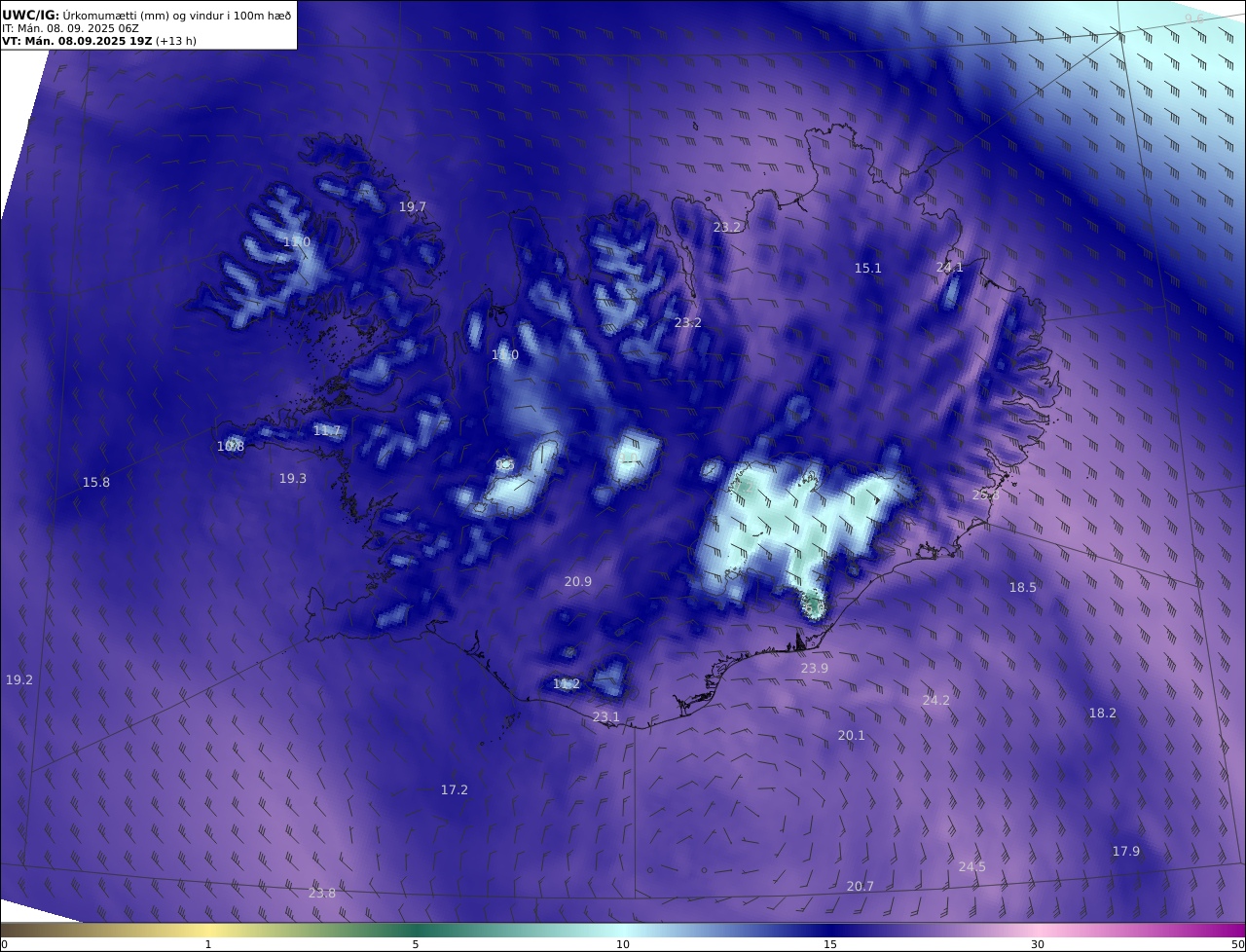Click the map value '23.9'
The height and width of the screenshot is (952, 1246).
[x=815, y=668]
